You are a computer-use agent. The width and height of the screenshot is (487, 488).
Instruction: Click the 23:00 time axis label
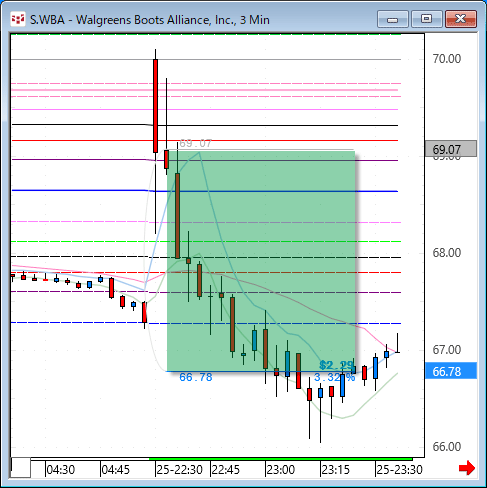click(x=281, y=470)
